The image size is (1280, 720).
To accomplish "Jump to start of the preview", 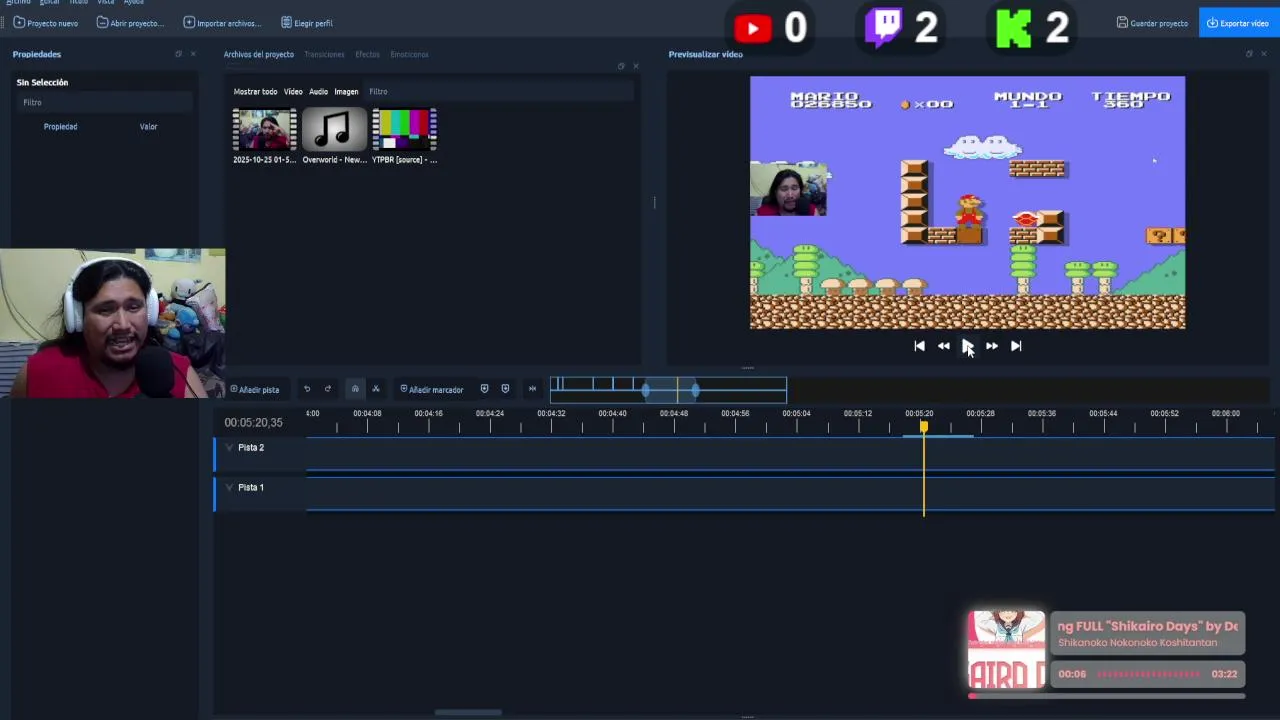I will tap(919, 346).
